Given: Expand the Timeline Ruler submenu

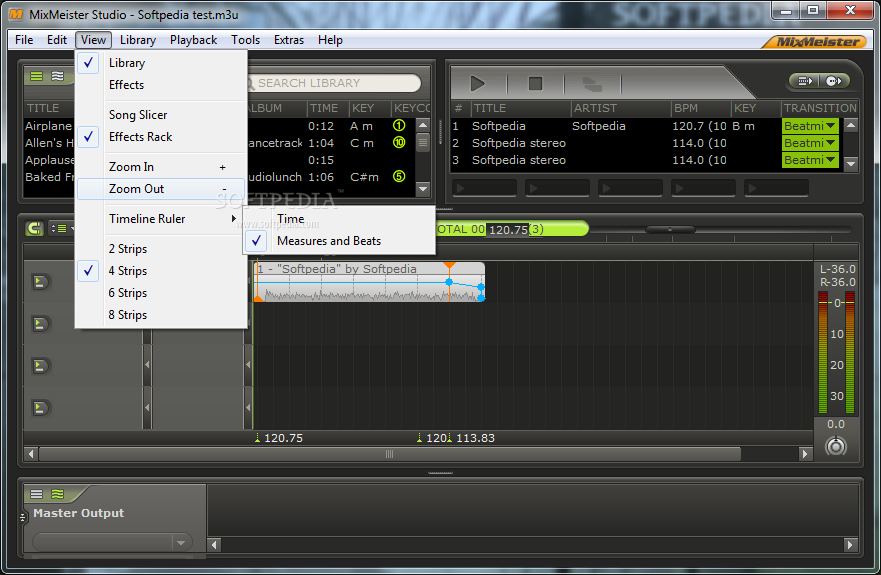Looking at the screenshot, I should point(161,219).
